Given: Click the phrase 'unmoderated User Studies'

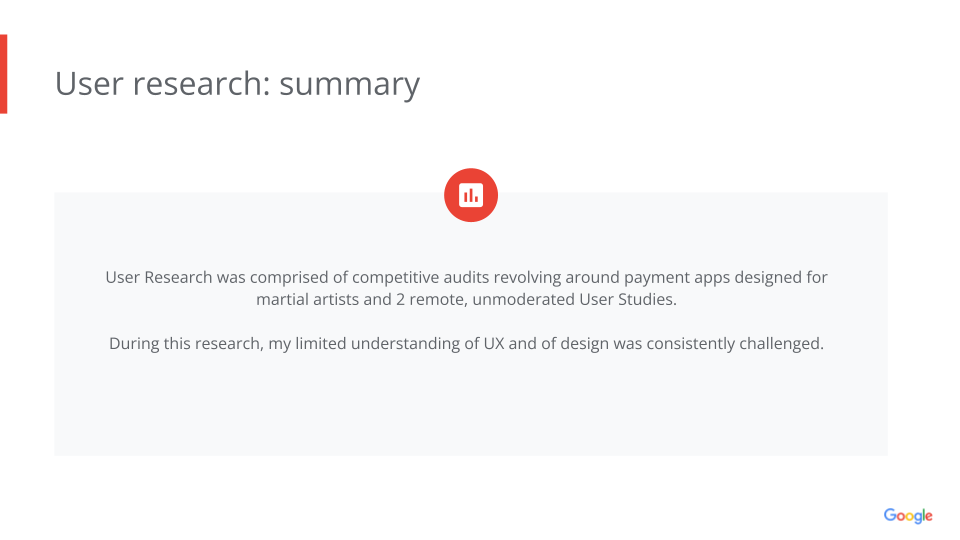Looking at the screenshot, I should (x=572, y=299).
